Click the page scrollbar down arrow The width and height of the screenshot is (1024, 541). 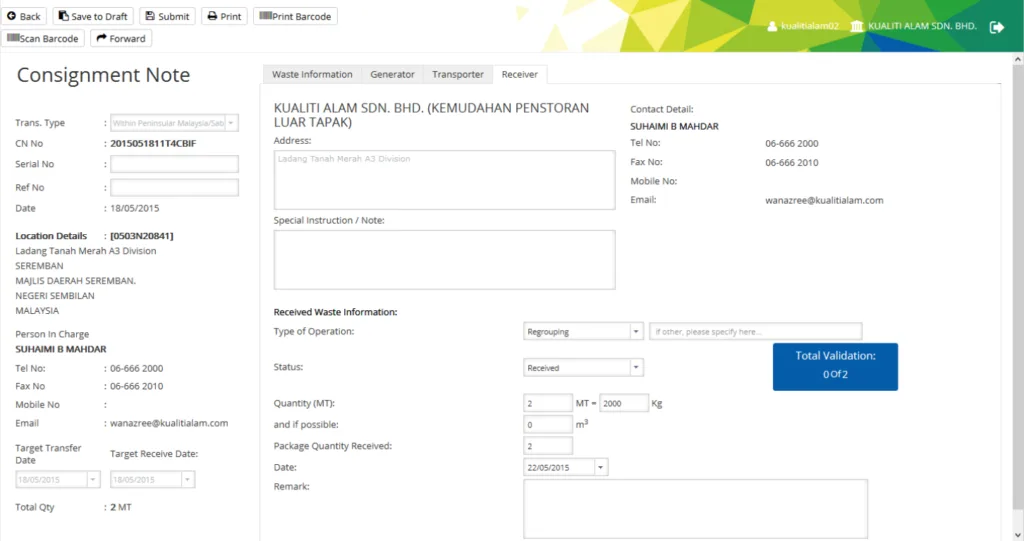point(1017,535)
